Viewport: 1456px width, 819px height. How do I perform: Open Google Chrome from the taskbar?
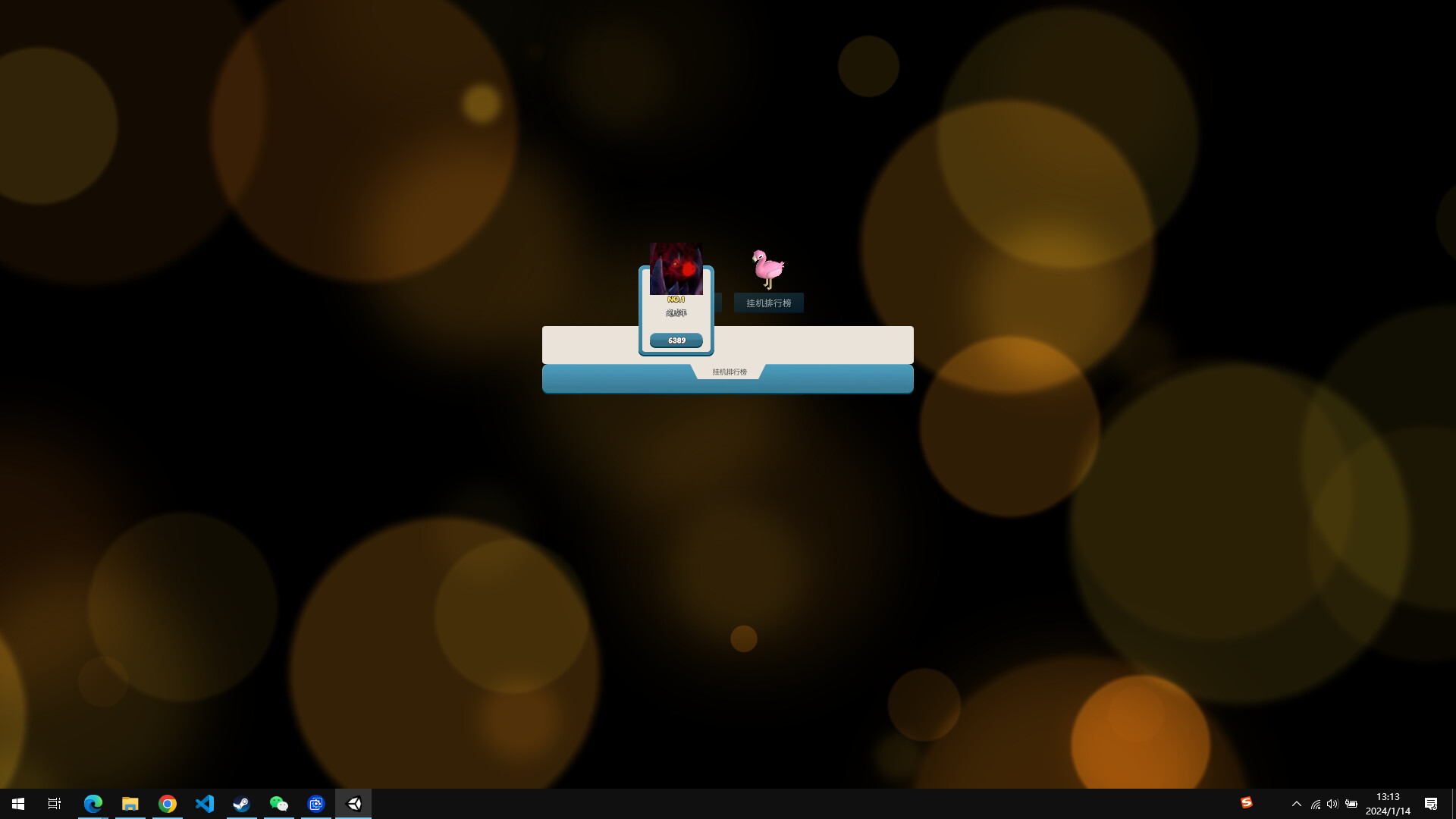point(168,803)
